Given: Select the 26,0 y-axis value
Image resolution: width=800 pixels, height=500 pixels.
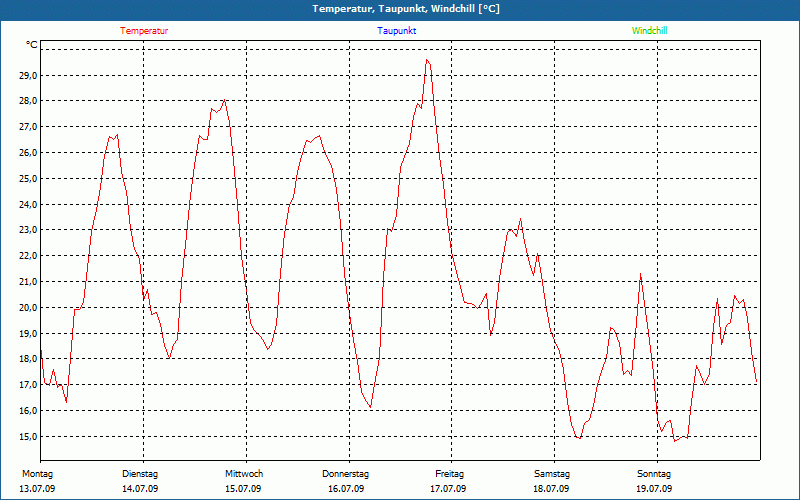Looking at the screenshot, I should pyautogui.click(x=27, y=153).
